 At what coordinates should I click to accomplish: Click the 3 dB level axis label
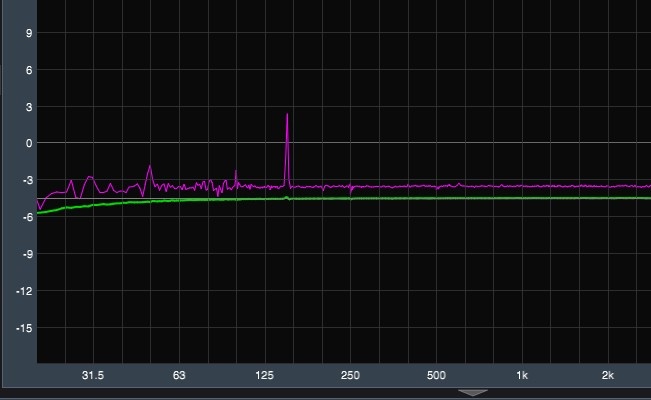[x=29, y=107]
